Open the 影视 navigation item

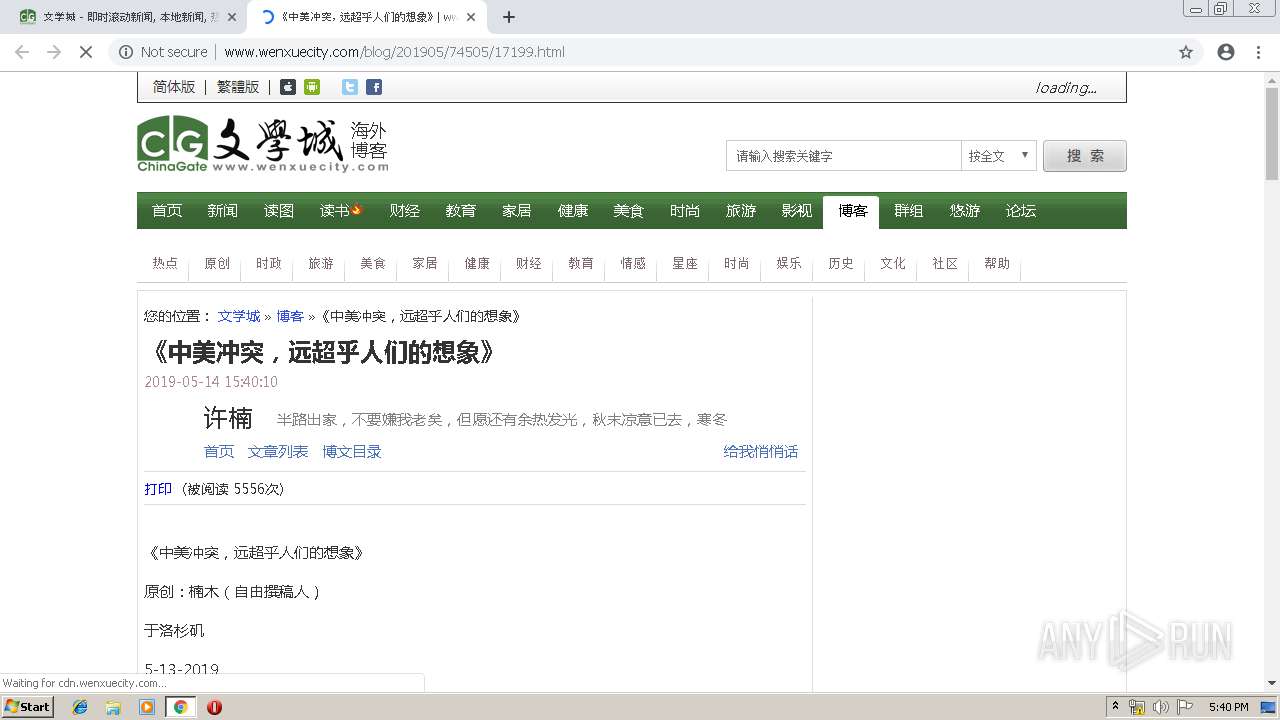click(797, 211)
